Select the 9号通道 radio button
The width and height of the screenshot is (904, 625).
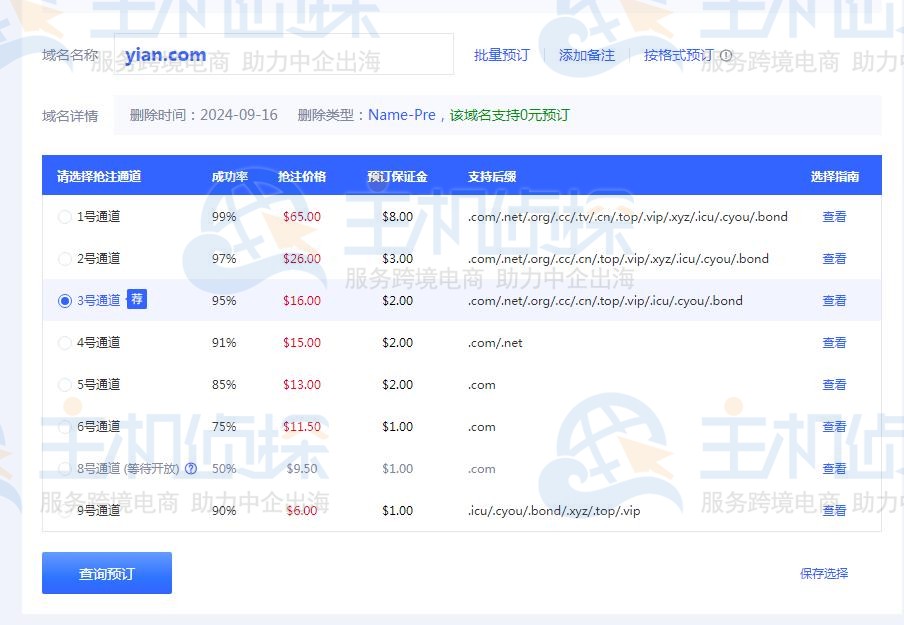click(64, 510)
